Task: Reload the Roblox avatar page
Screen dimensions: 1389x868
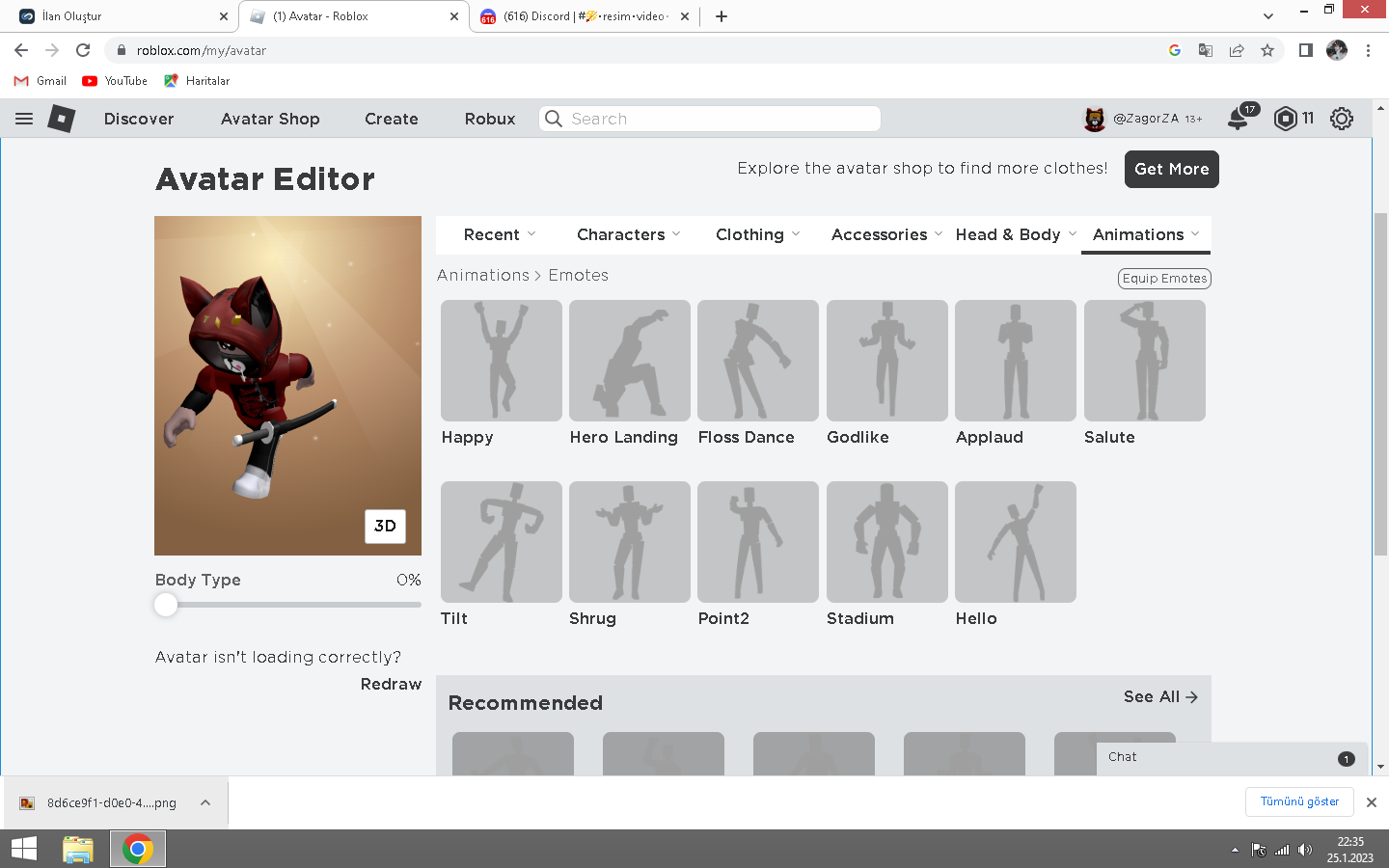Action: pyautogui.click(x=83, y=50)
